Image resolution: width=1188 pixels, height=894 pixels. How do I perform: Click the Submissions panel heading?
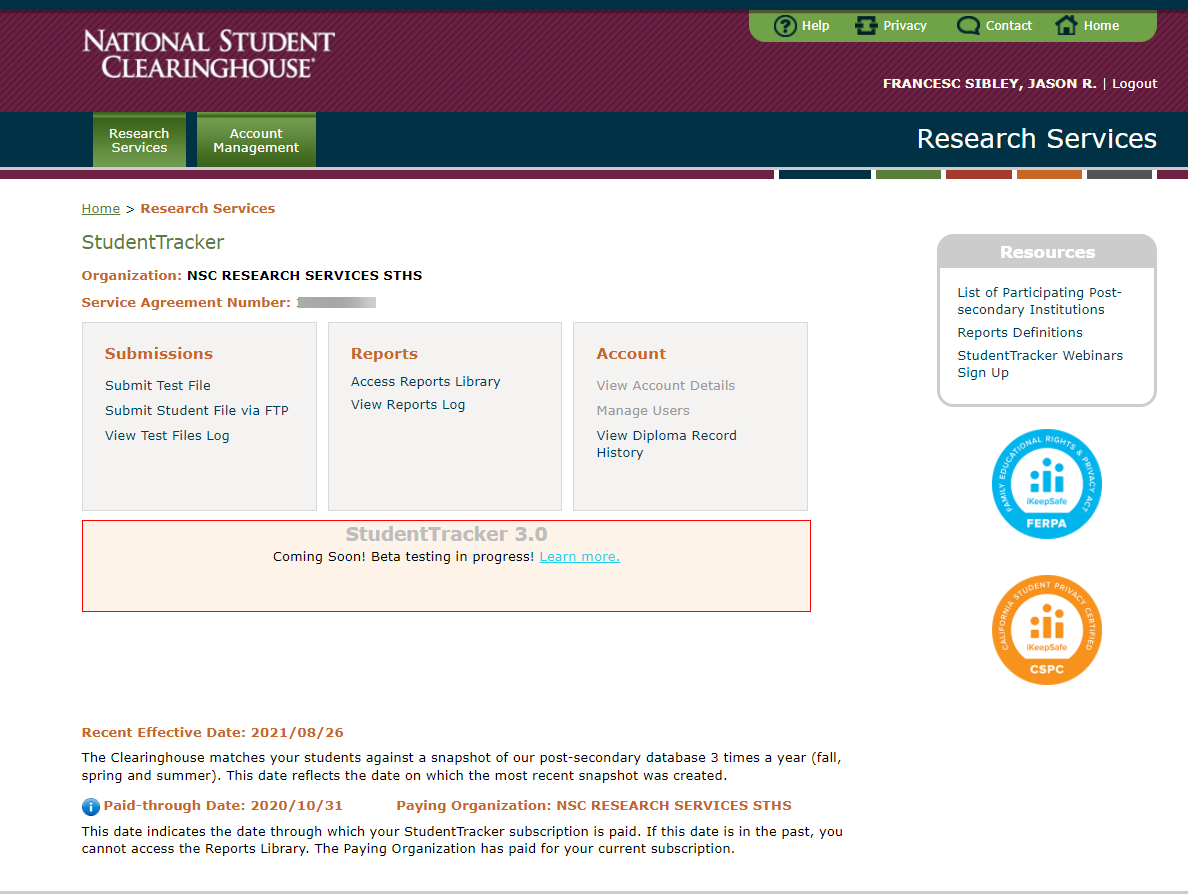point(158,354)
